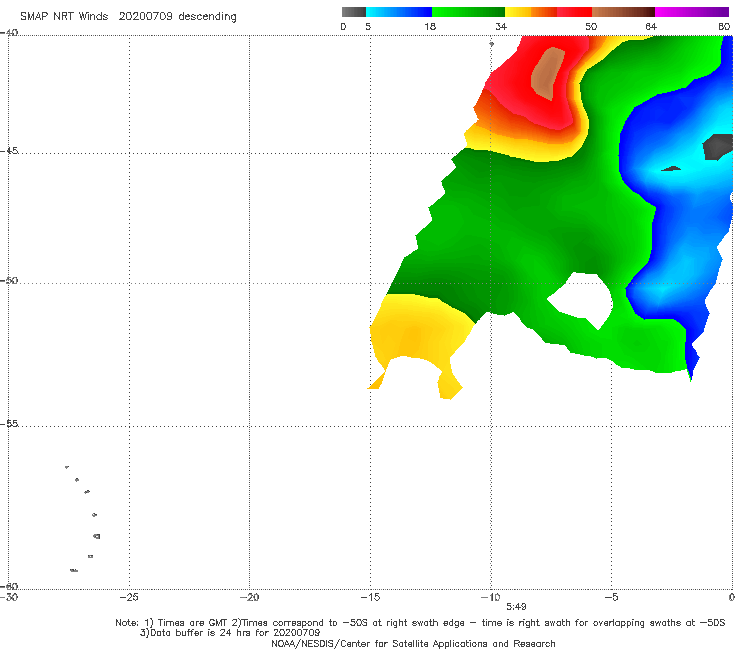Click the longitude axis label '-15'
Image resolution: width=740 pixels, height=650 pixels.
pos(370,597)
